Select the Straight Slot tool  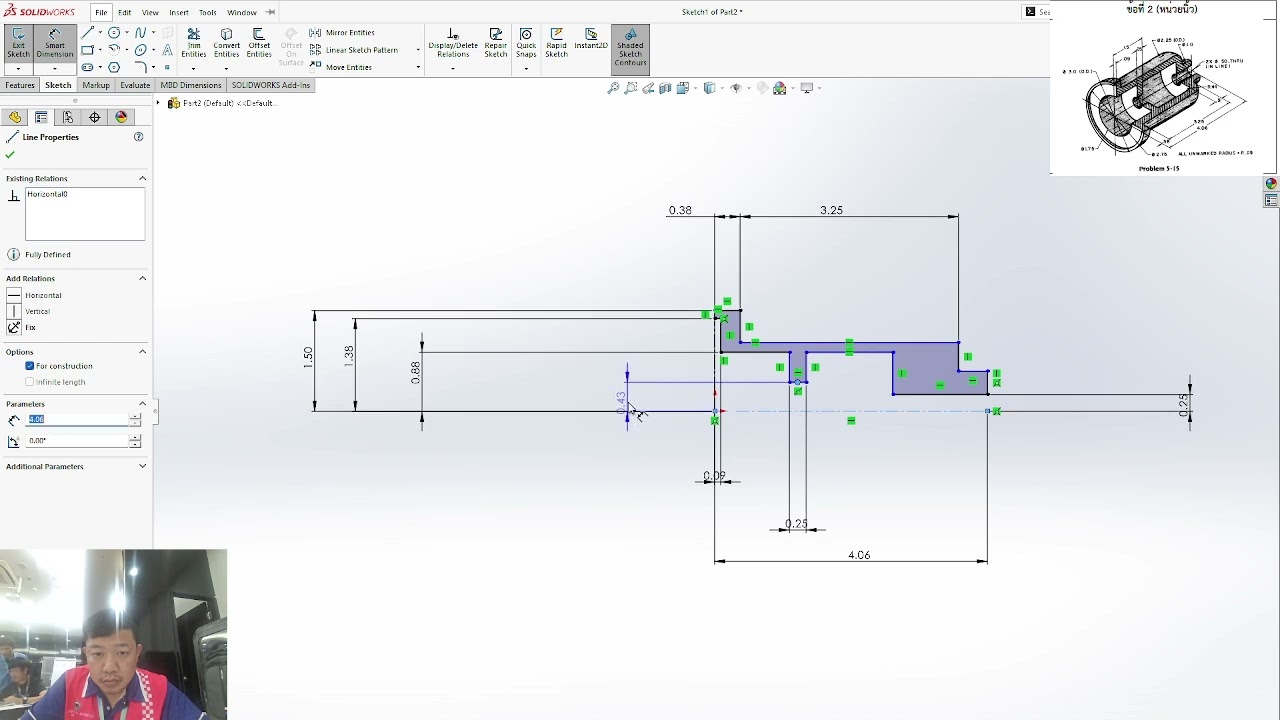(x=88, y=67)
